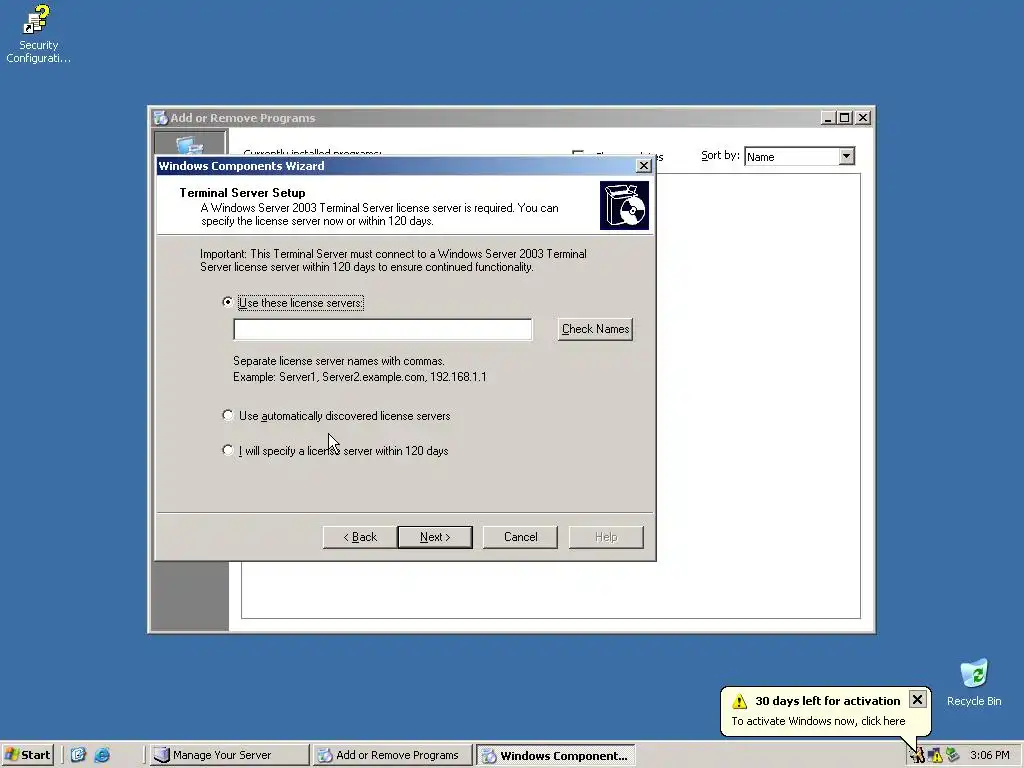The width and height of the screenshot is (1024, 768).
Task: Choose I will specify a license server later
Action: point(228,450)
